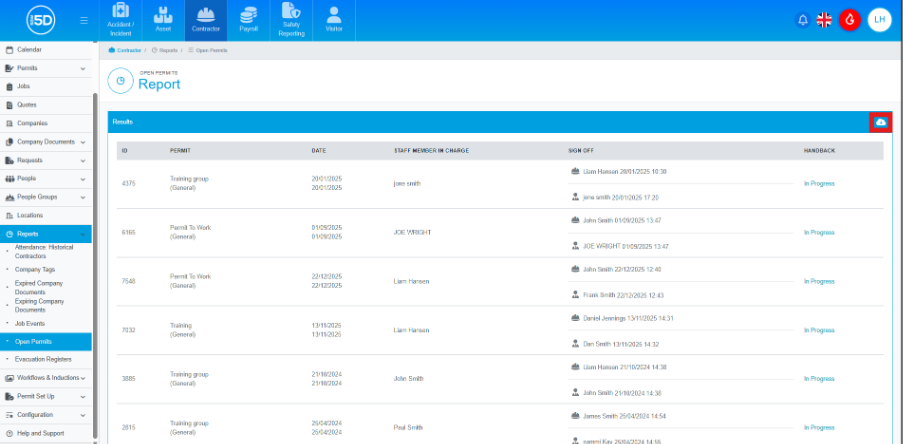Click the notifications bell icon
The width and height of the screenshot is (903, 444).
[802, 20]
